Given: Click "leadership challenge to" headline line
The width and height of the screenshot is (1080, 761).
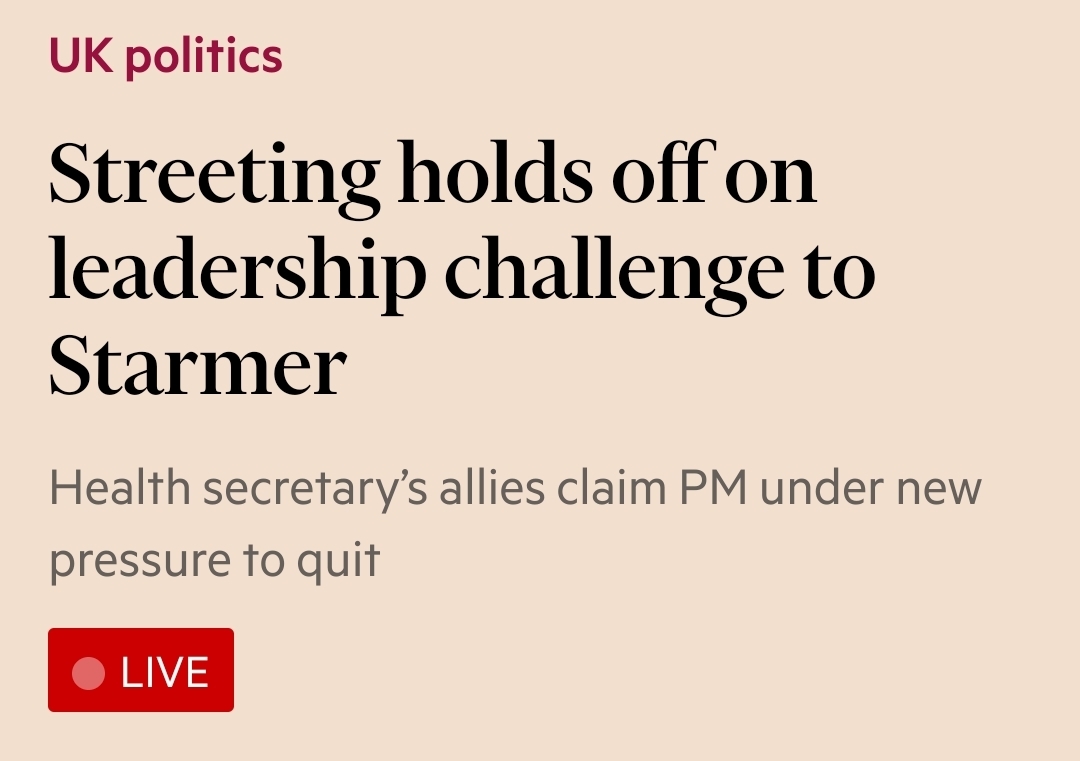Looking at the screenshot, I should click(x=462, y=273).
